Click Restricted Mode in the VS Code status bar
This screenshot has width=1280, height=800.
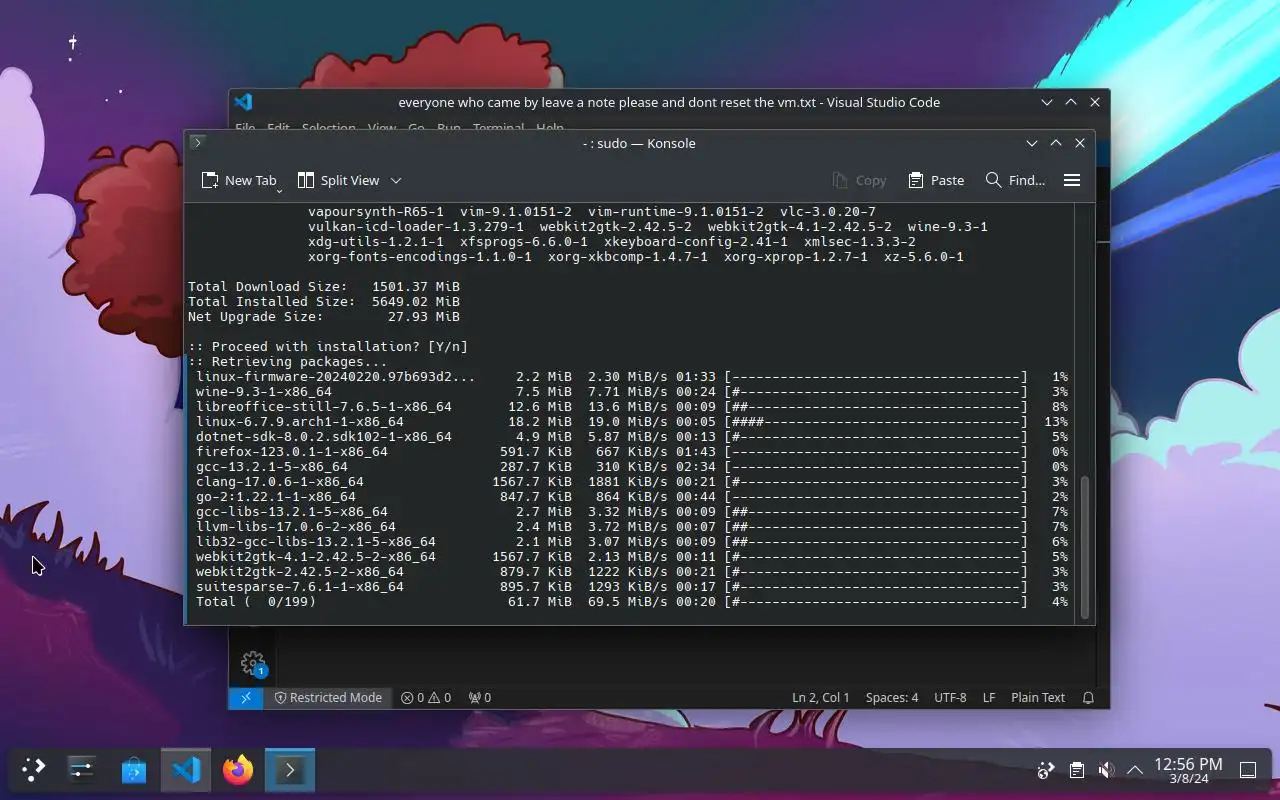328,697
